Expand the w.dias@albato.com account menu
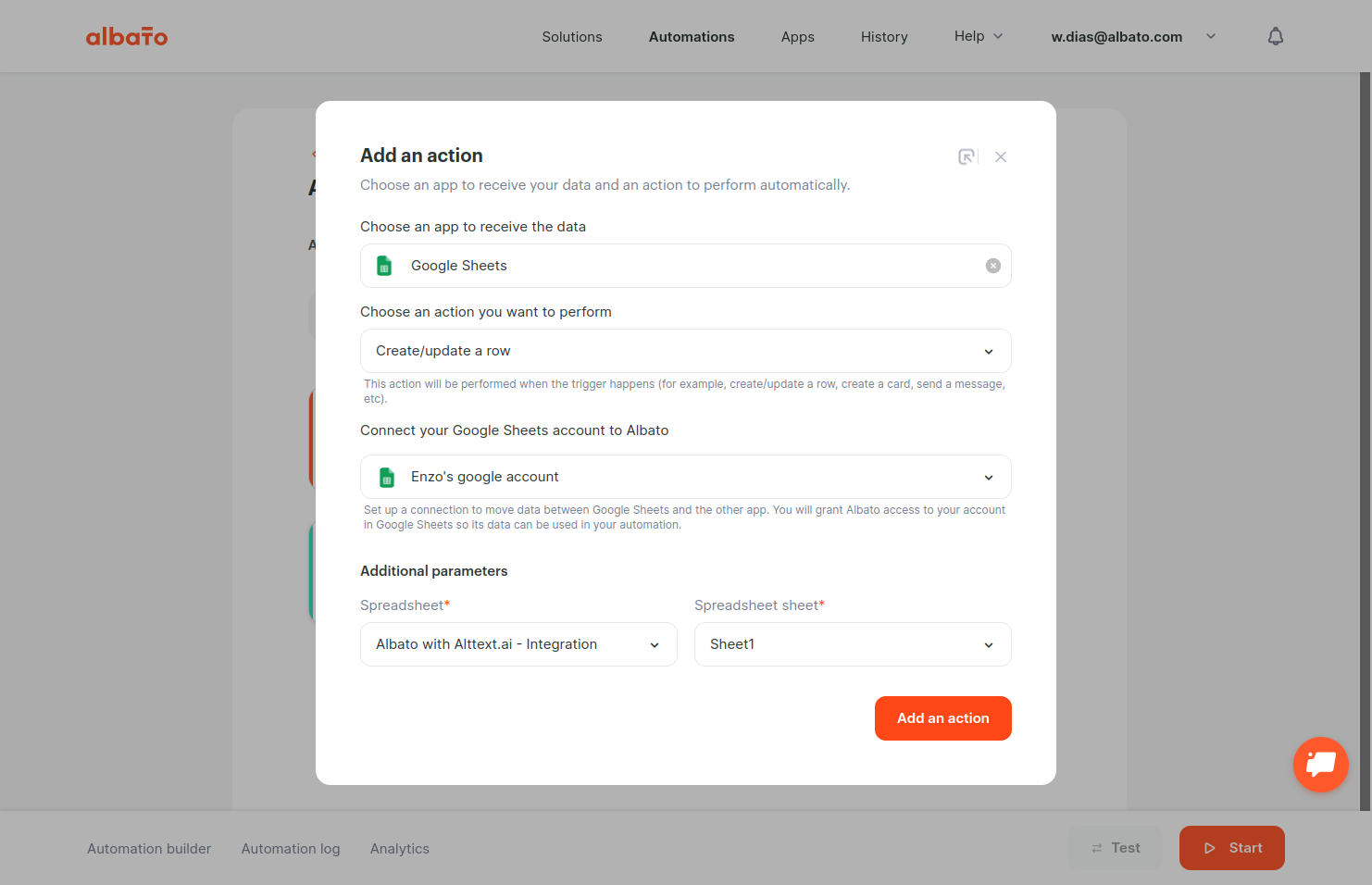Viewport: 1372px width, 885px height. (1133, 37)
